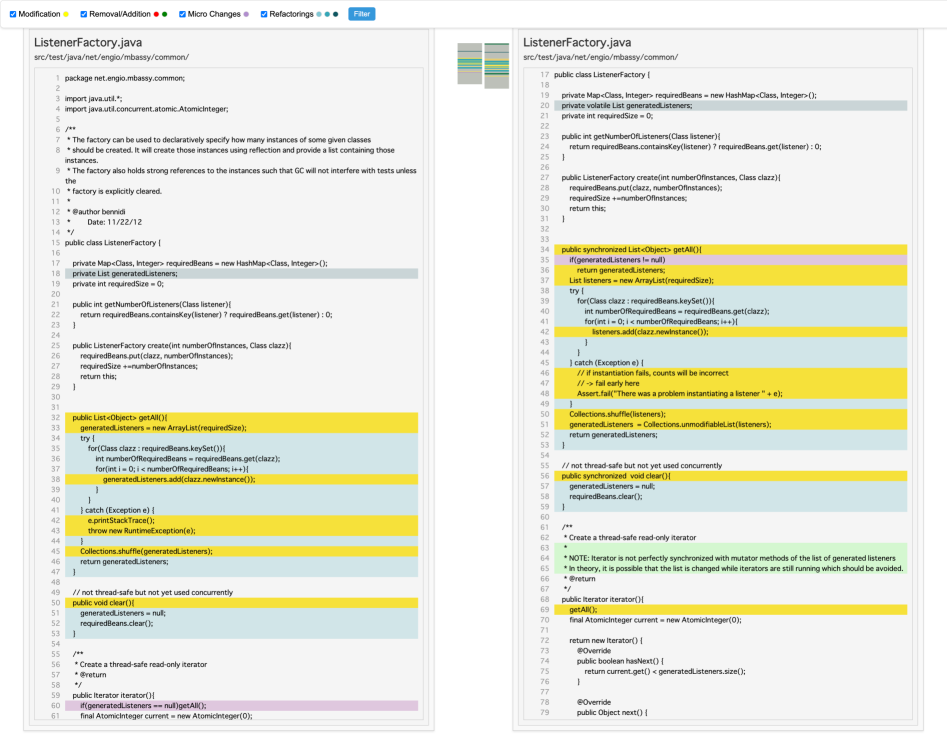Viewport: 947px width, 734px height.
Task: Click the purple Micro Changes legend dot
Action: (x=246, y=14)
